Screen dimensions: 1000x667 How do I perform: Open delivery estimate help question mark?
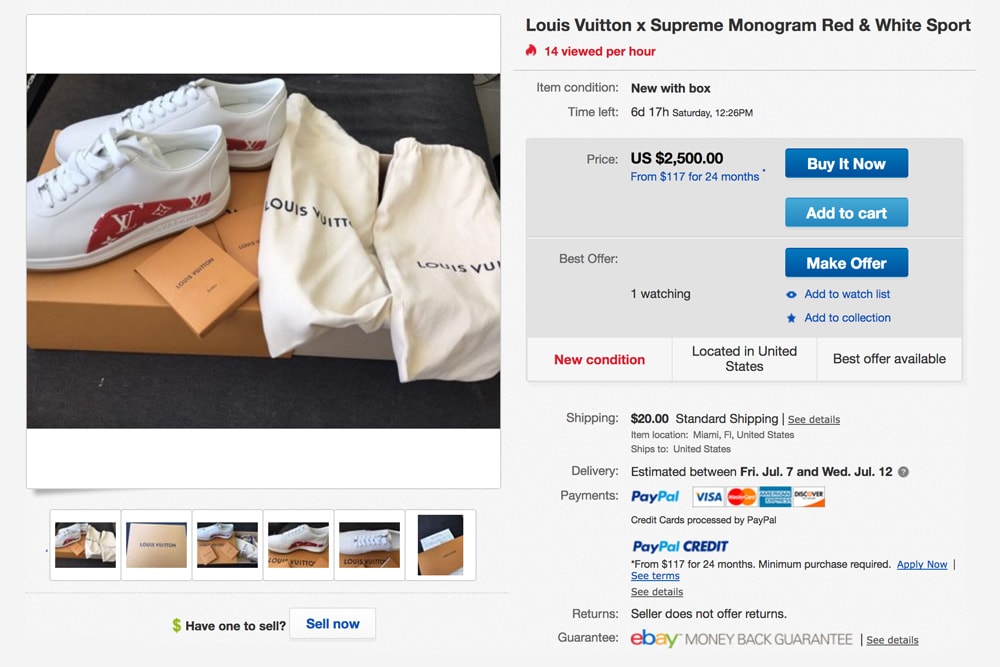901,471
